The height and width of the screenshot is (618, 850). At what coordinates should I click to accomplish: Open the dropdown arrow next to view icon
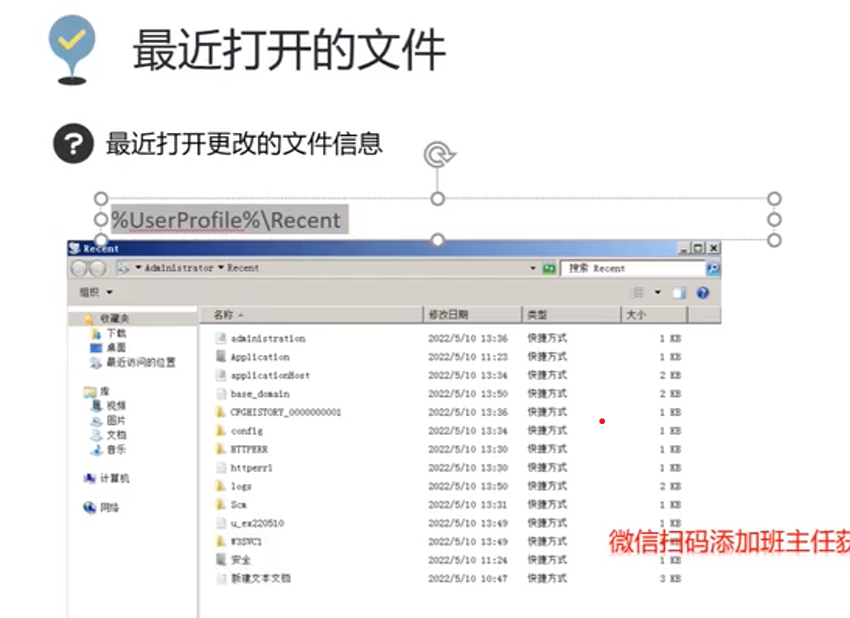(x=658, y=293)
